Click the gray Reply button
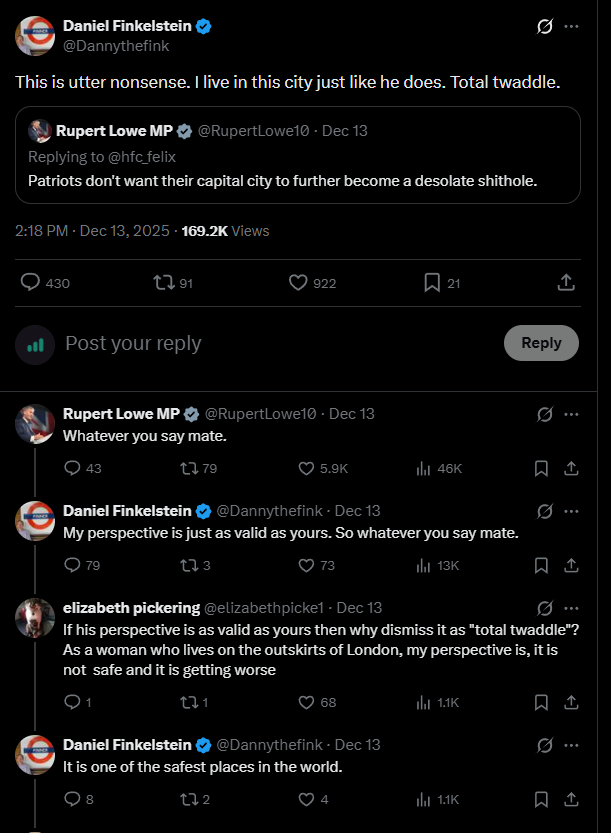This screenshot has width=611, height=833. [541, 343]
